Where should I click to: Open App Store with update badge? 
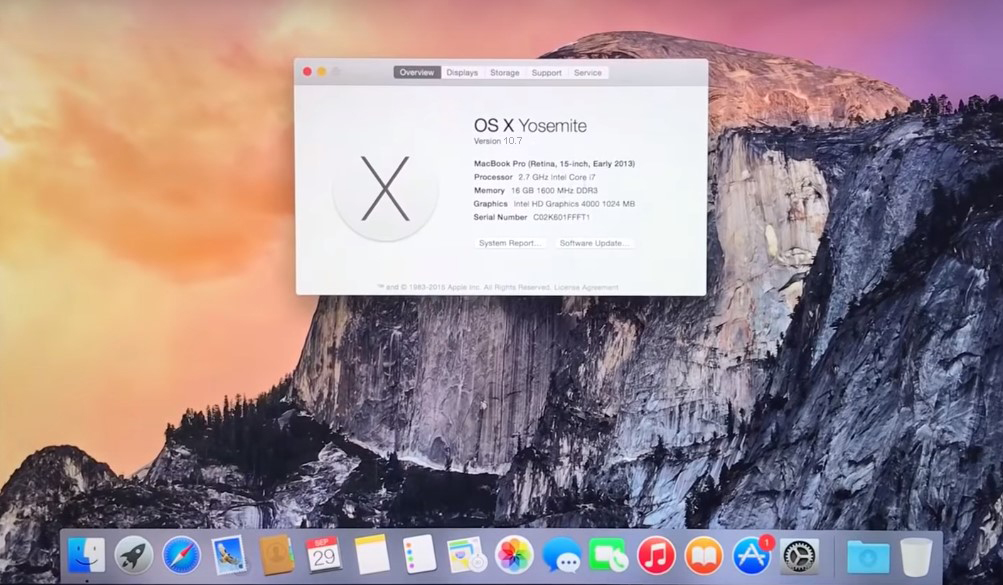pyautogui.click(x=752, y=555)
